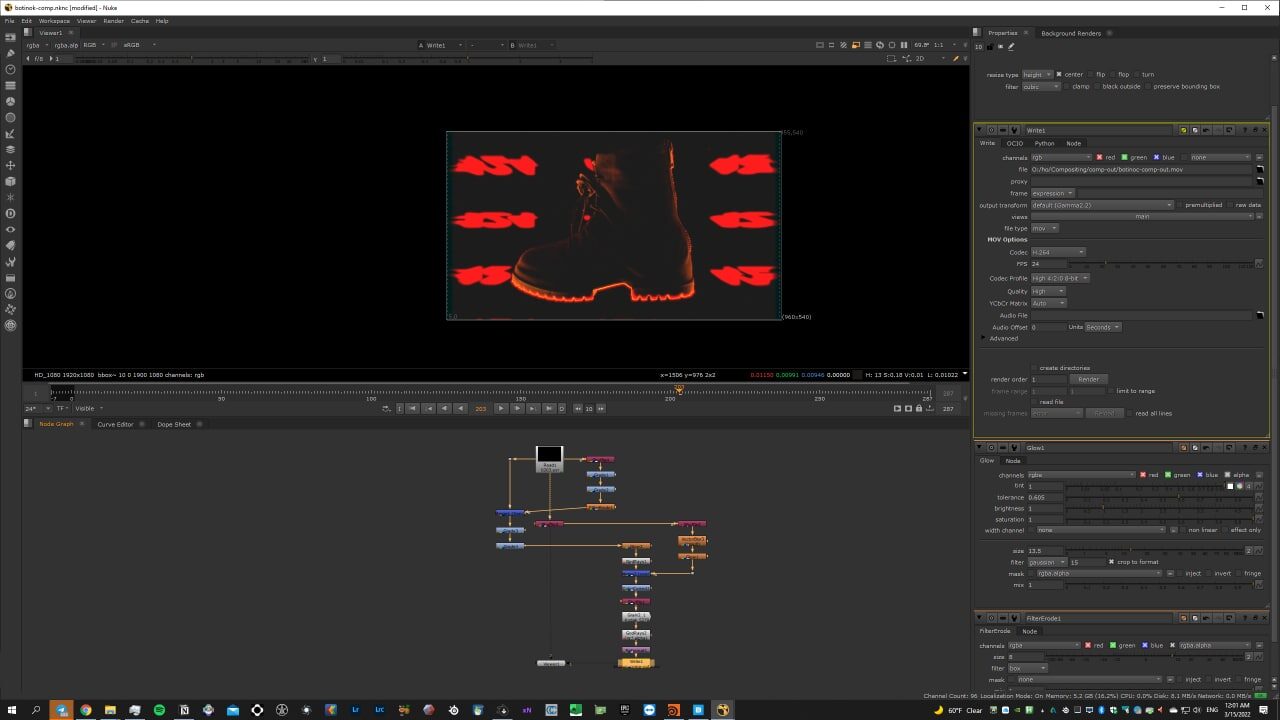
Task: Toggle the green channel in Write1
Action: (1125, 157)
